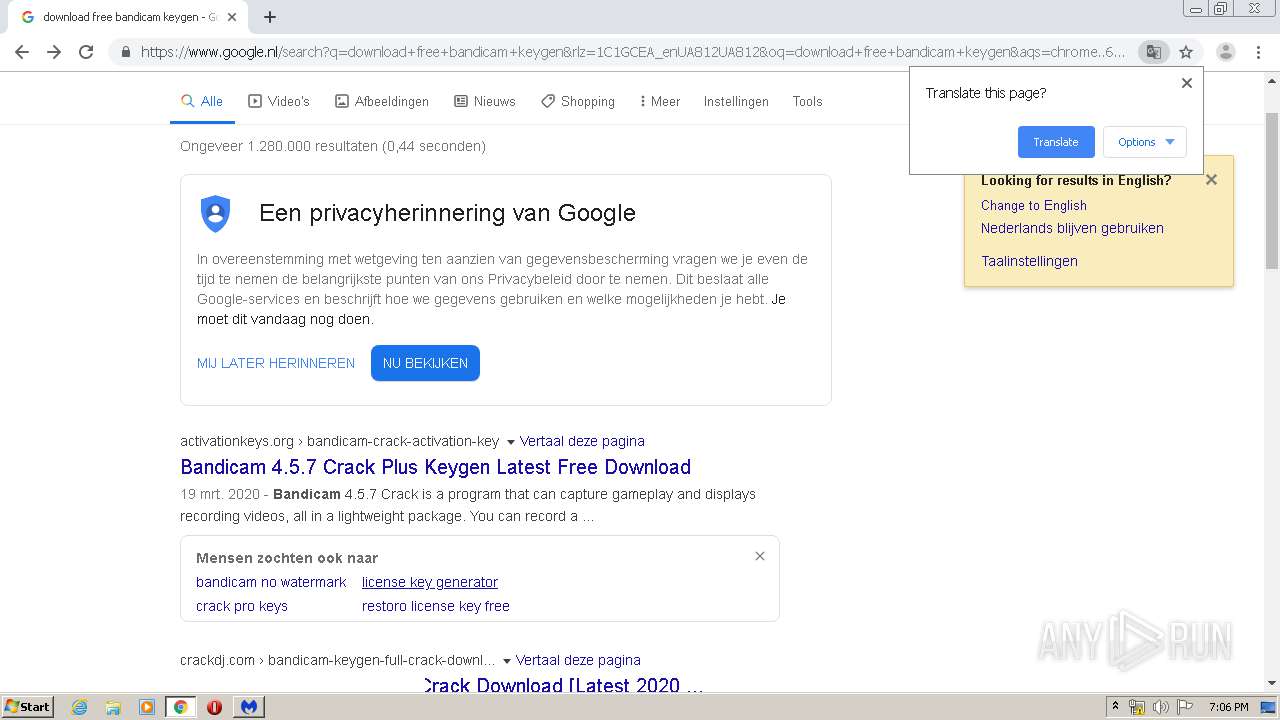This screenshot has height=720, width=1280.
Task: Click the 'license key generator' suggestion
Action: (x=430, y=582)
